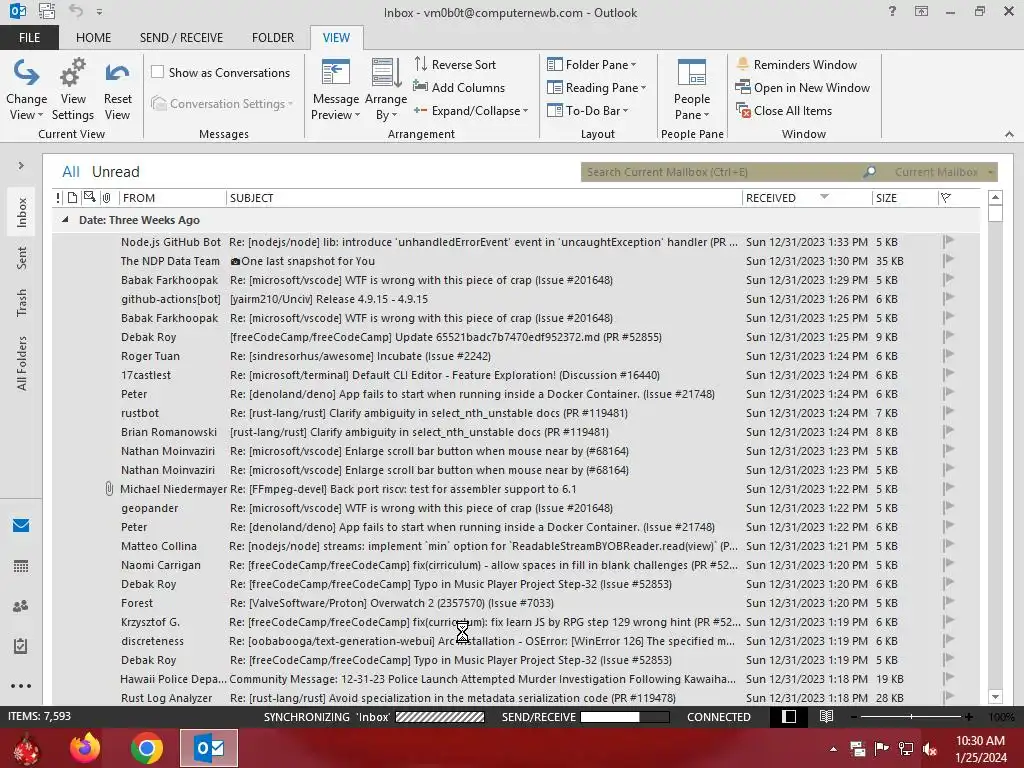The width and height of the screenshot is (1024, 768).
Task: Open the Reading Pane dropdown
Action: (x=596, y=88)
